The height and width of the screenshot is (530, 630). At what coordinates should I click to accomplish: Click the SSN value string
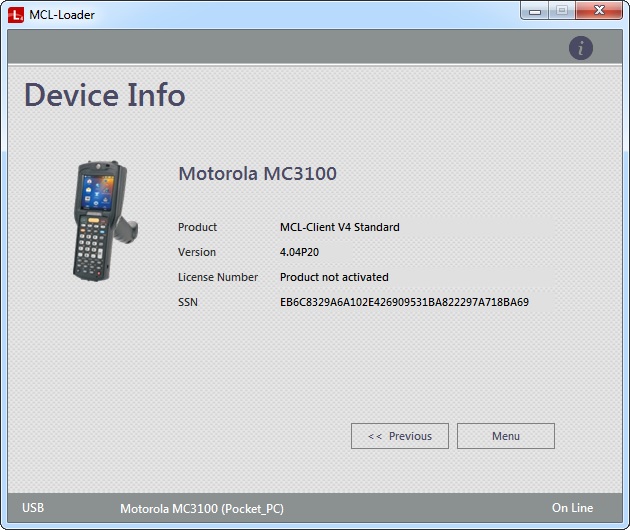[404, 302]
